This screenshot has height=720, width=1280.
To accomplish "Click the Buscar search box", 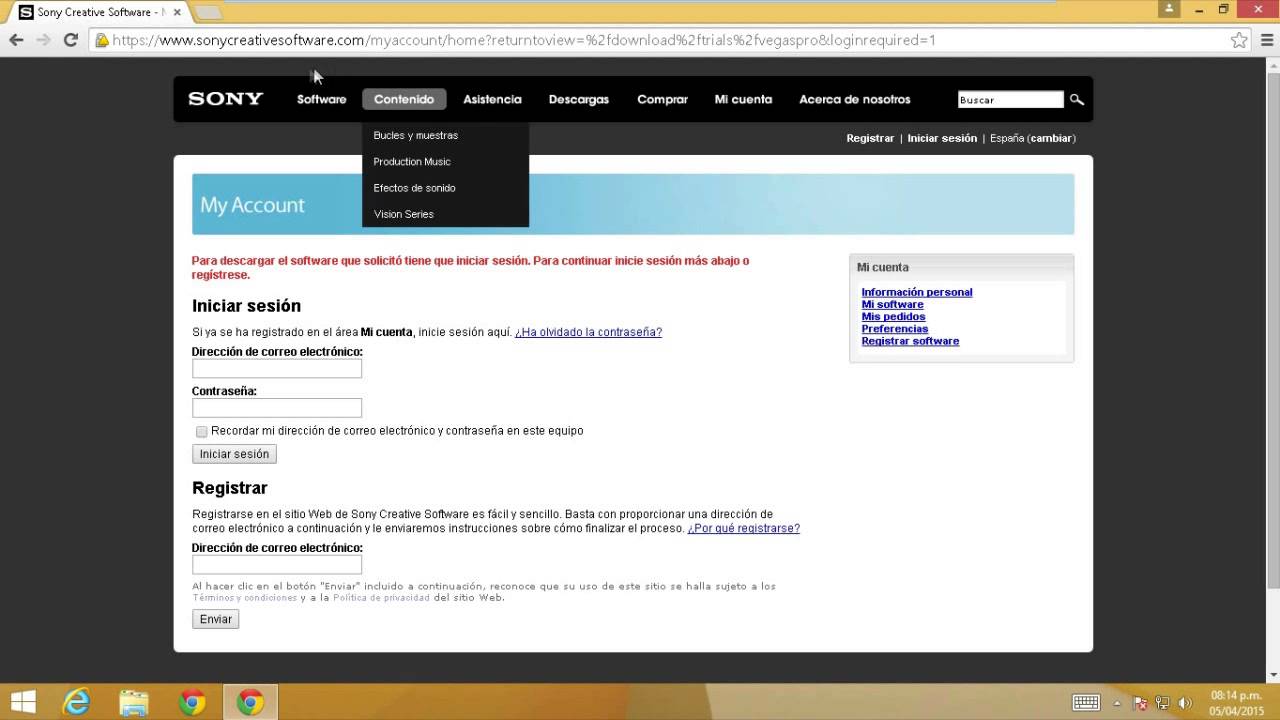I will pyautogui.click(x=1010, y=100).
